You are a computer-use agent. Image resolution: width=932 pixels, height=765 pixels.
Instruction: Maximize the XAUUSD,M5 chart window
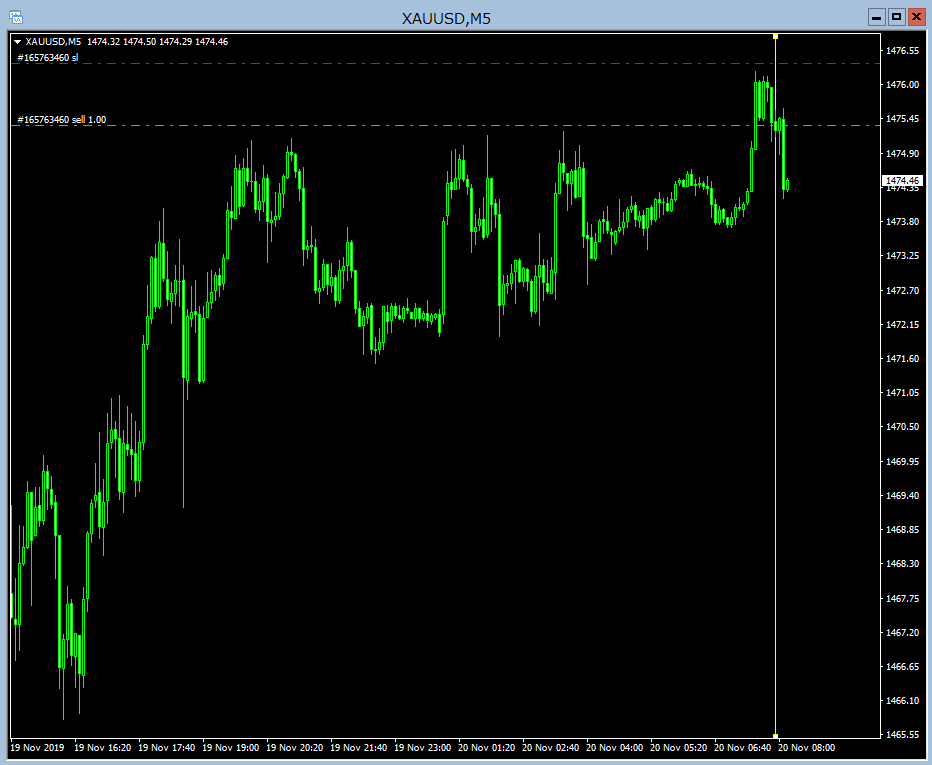click(x=896, y=17)
